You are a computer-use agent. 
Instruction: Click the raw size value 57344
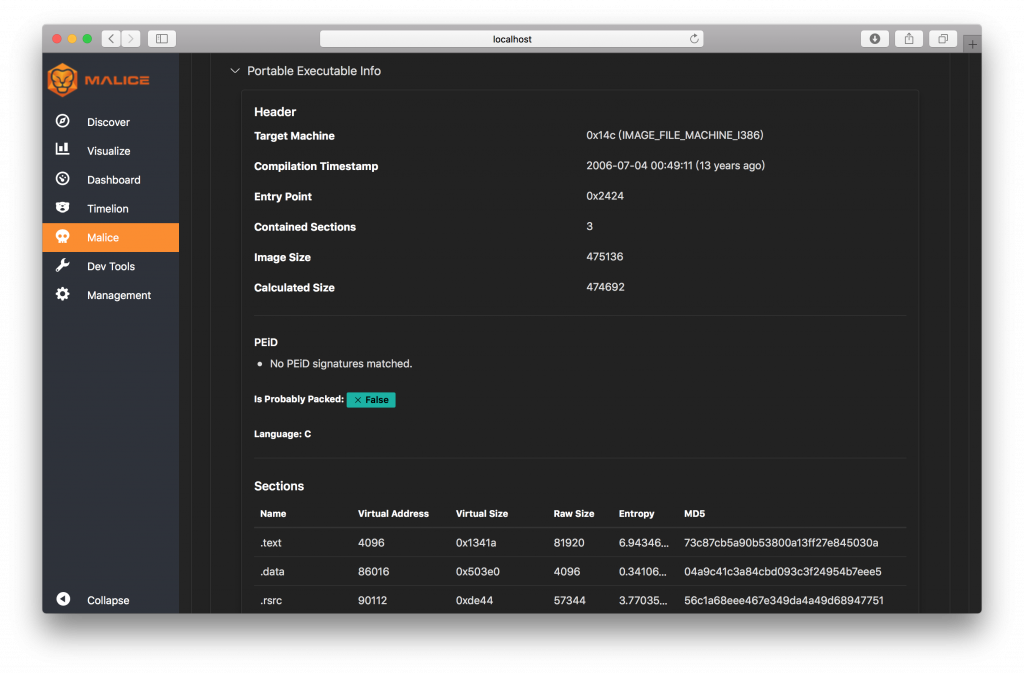[x=569, y=600]
